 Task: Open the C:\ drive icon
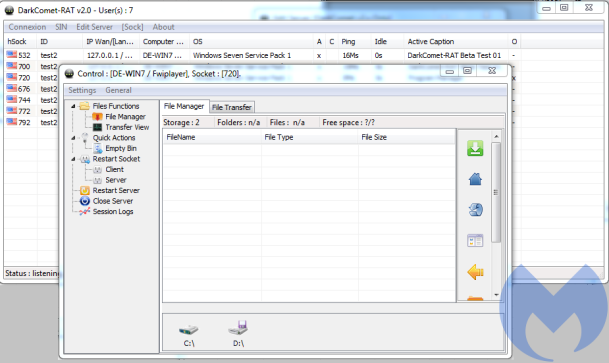click(189, 335)
